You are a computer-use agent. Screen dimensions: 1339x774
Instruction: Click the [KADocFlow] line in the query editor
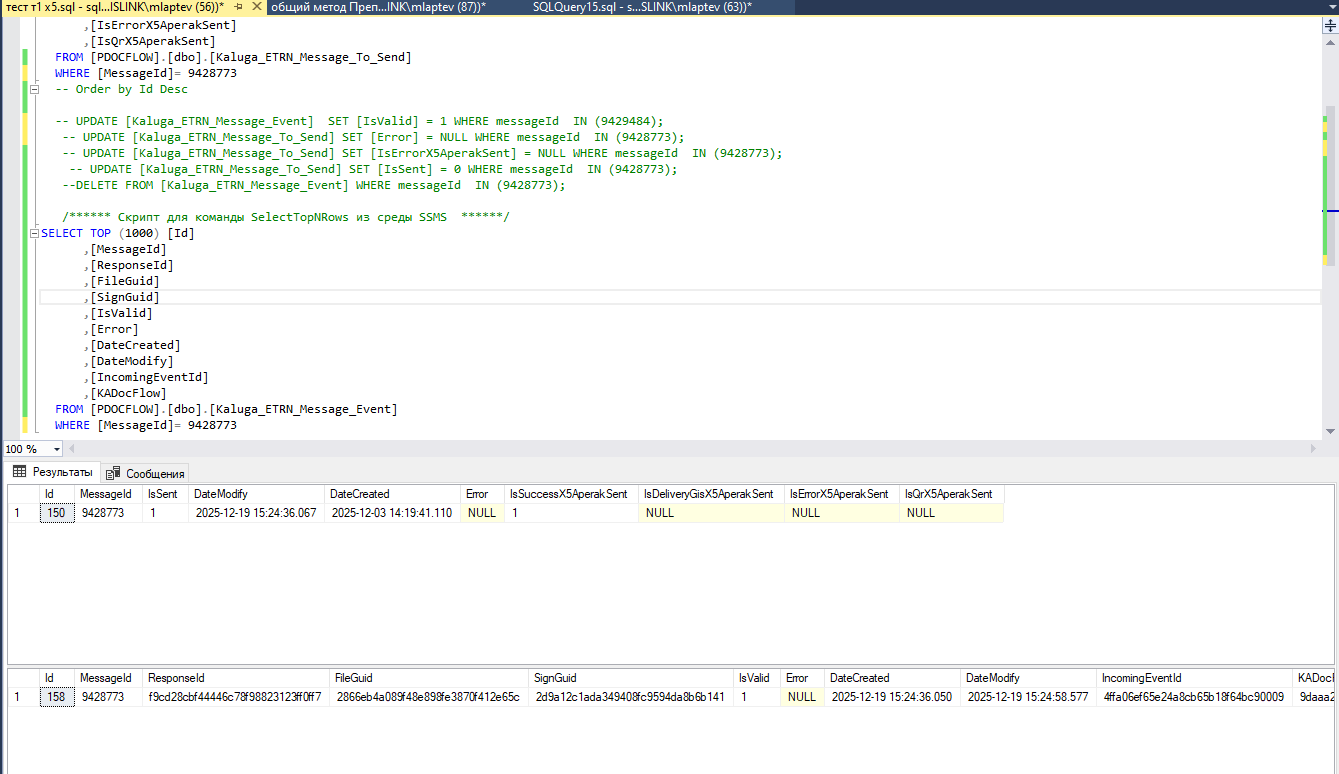(x=125, y=393)
